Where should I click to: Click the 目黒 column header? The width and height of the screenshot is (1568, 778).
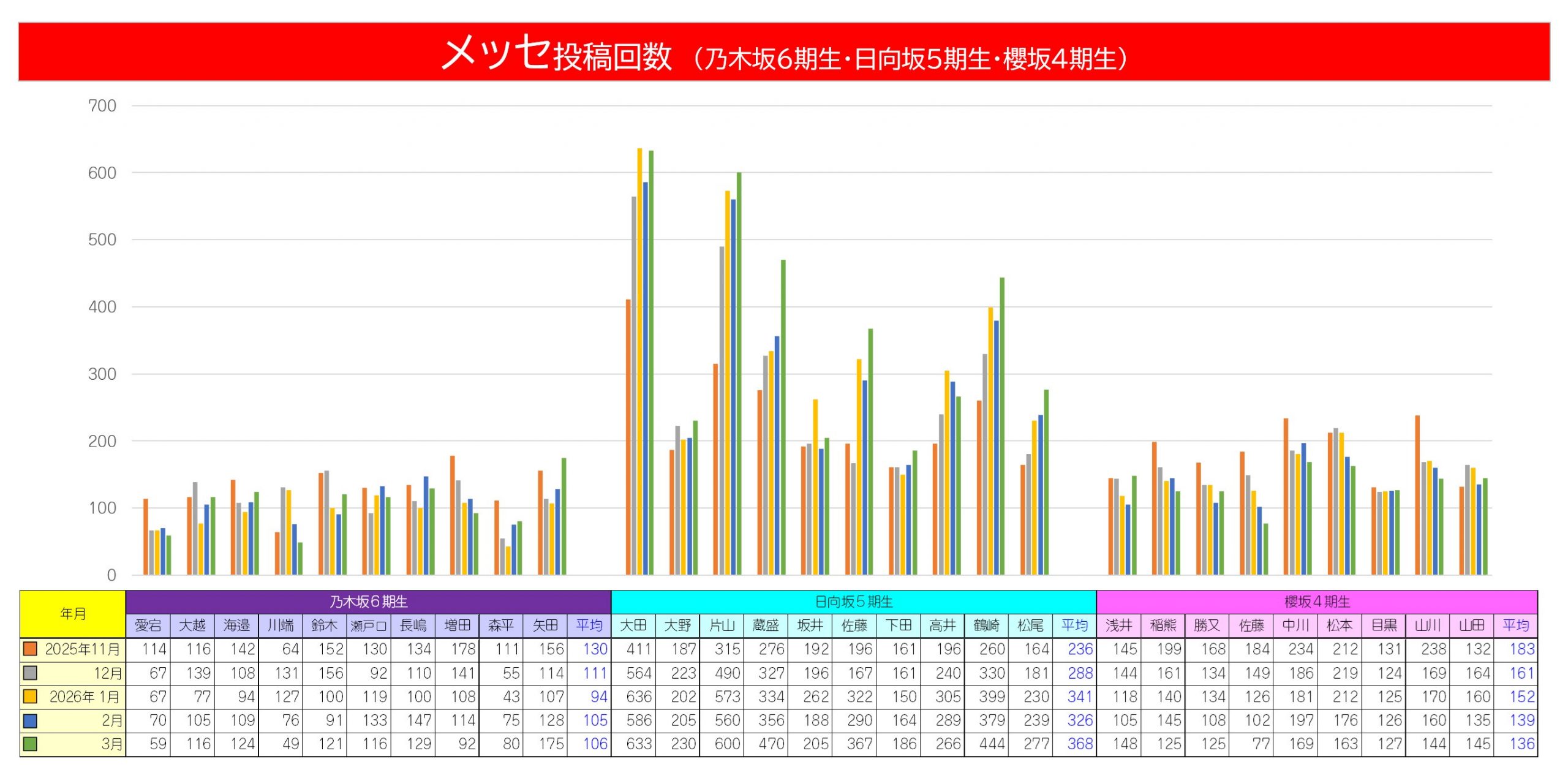(x=1384, y=625)
